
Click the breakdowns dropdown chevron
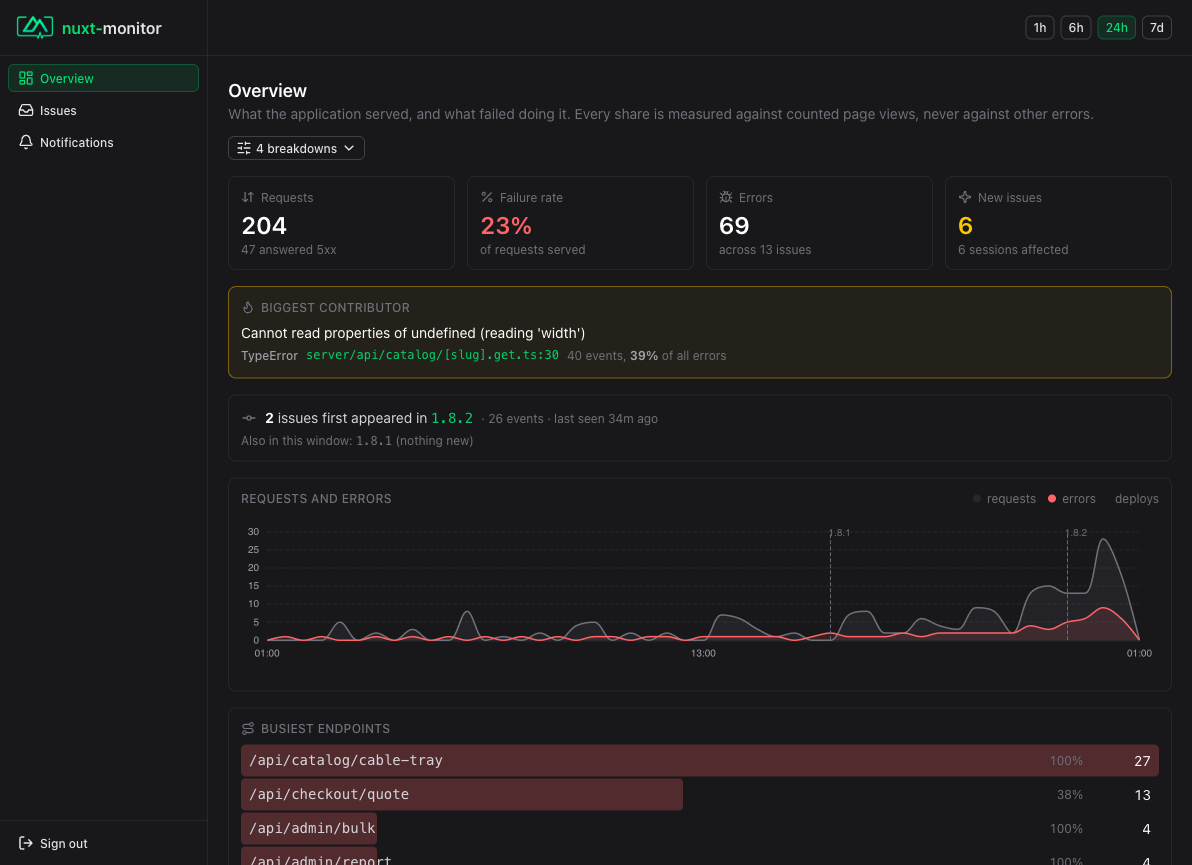pyautogui.click(x=349, y=148)
